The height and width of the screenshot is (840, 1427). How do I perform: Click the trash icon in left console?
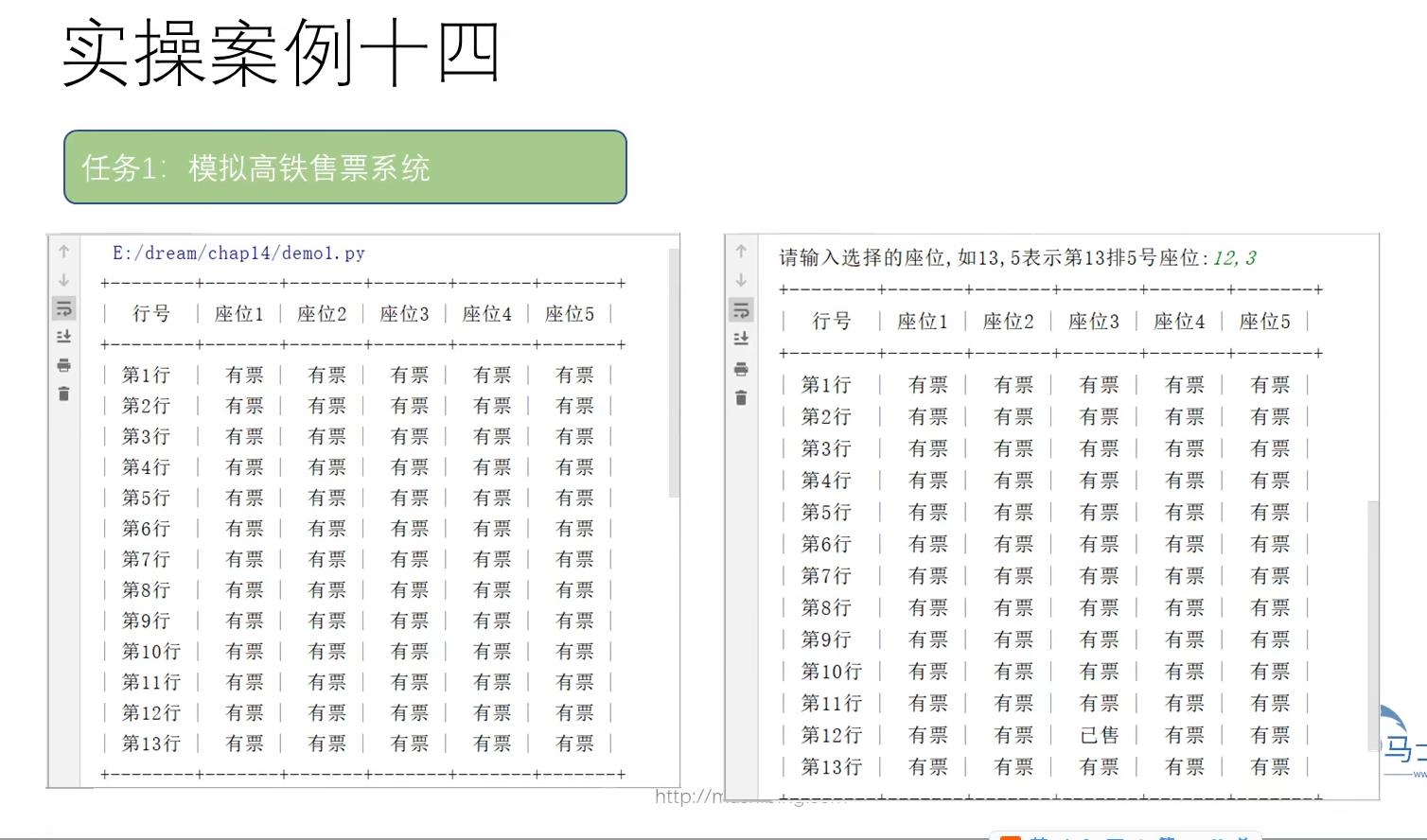63,394
